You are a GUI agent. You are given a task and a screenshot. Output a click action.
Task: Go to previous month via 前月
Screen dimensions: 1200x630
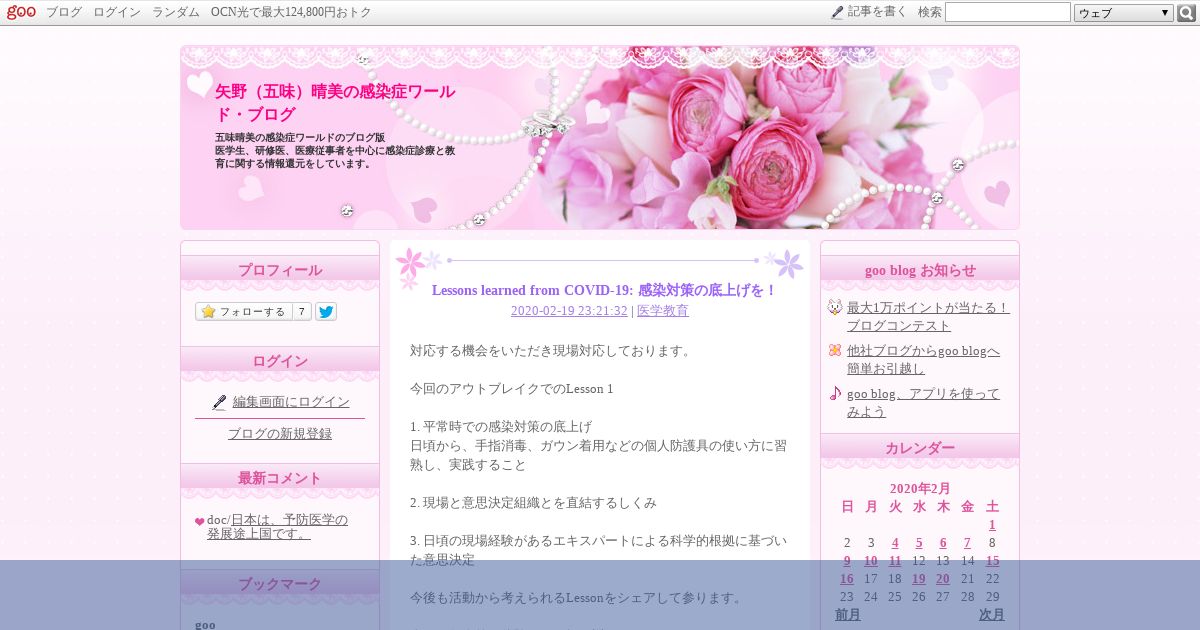(848, 615)
